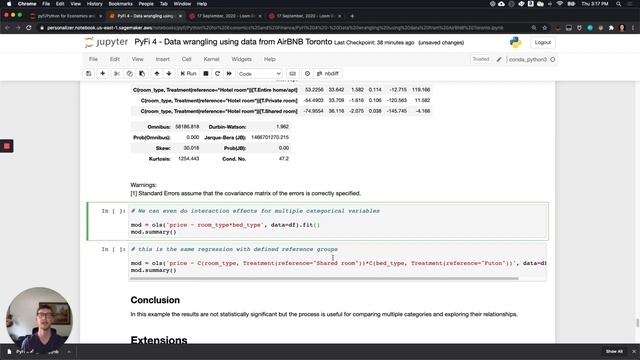Open Spotlight search in menu bar
Image resolution: width=640 pixels, height=360 pixels.
618,4
